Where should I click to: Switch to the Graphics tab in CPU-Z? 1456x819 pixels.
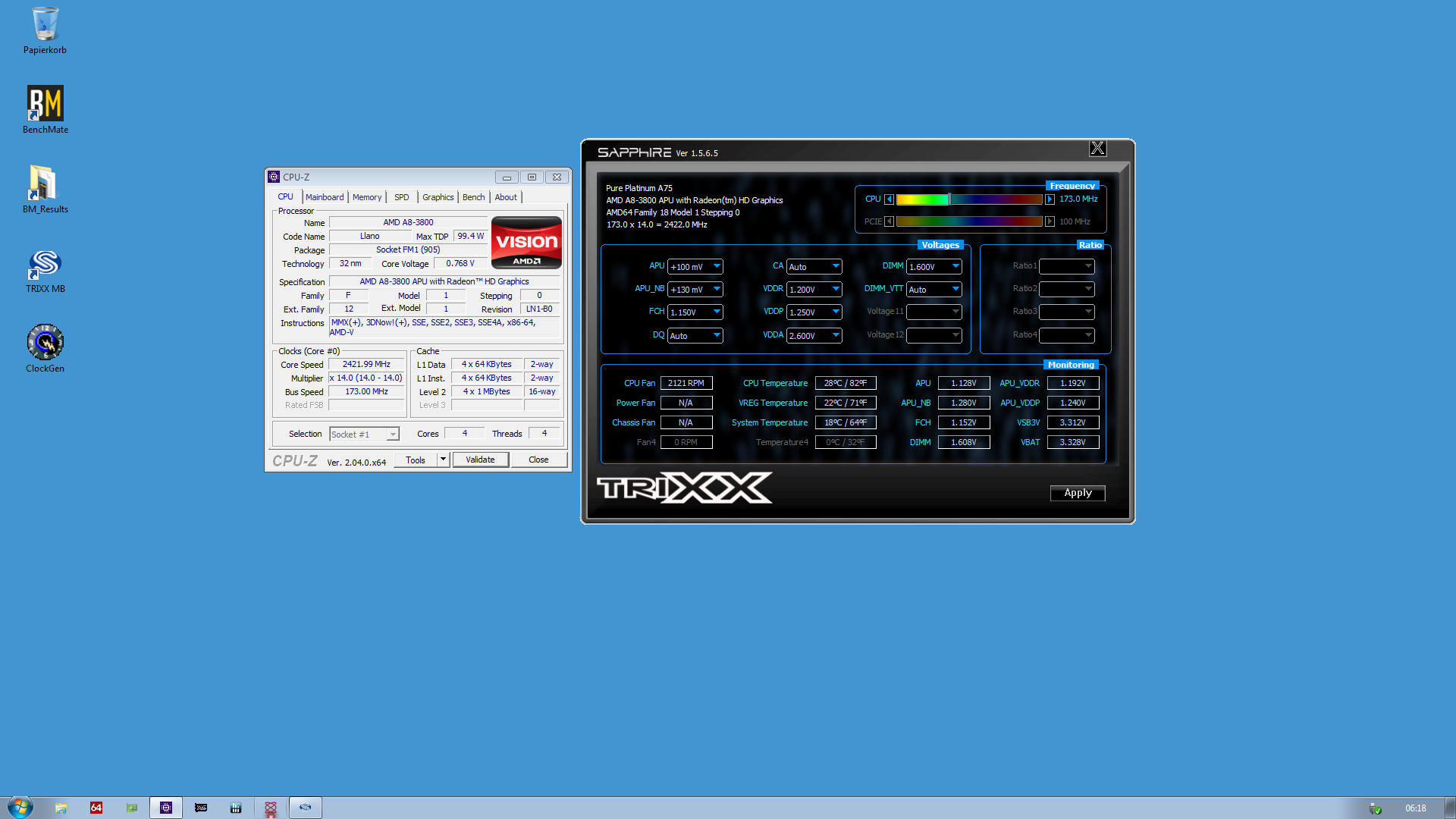pyautogui.click(x=438, y=197)
